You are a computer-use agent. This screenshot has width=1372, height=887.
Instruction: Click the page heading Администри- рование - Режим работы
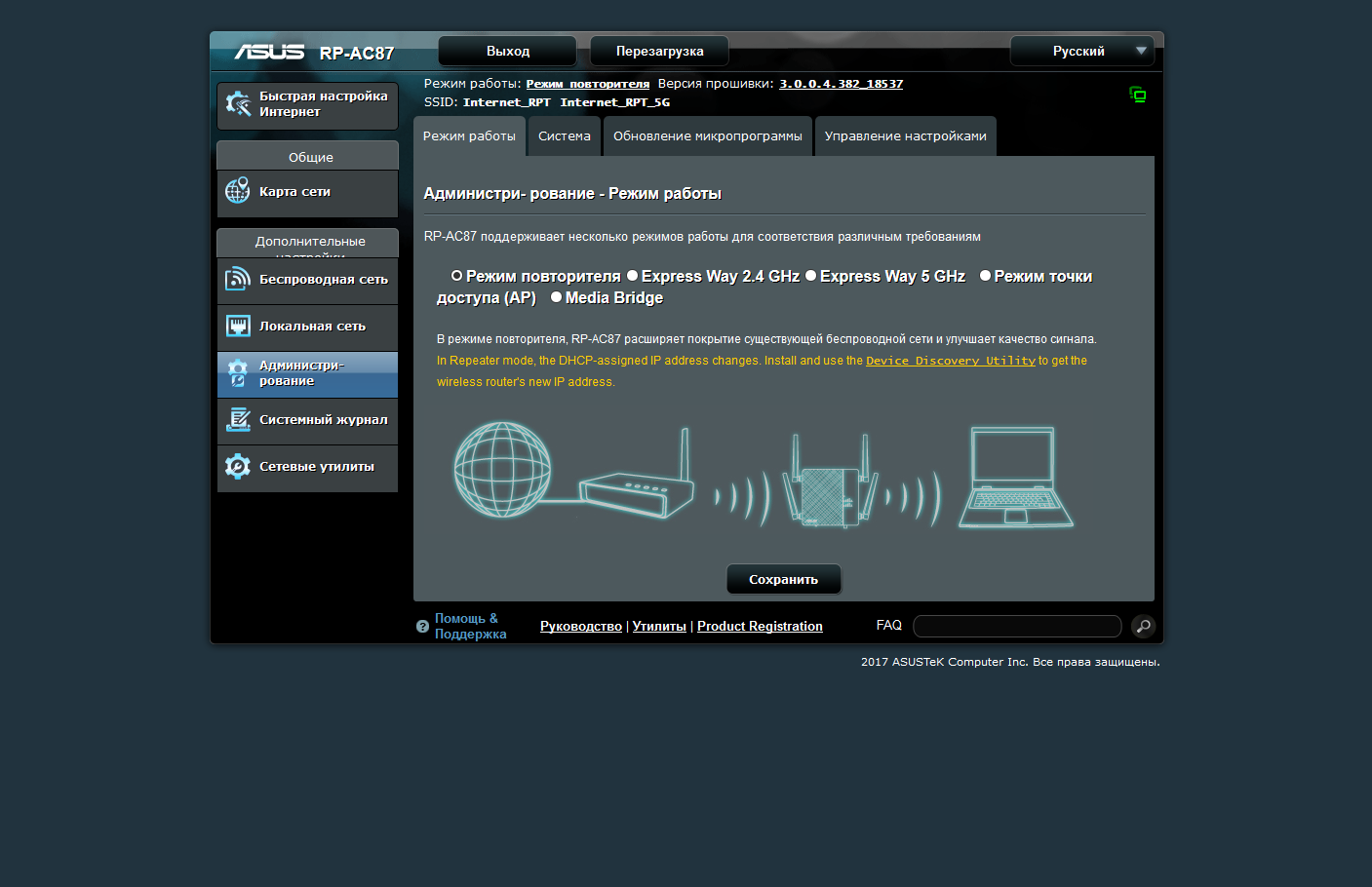(x=572, y=194)
